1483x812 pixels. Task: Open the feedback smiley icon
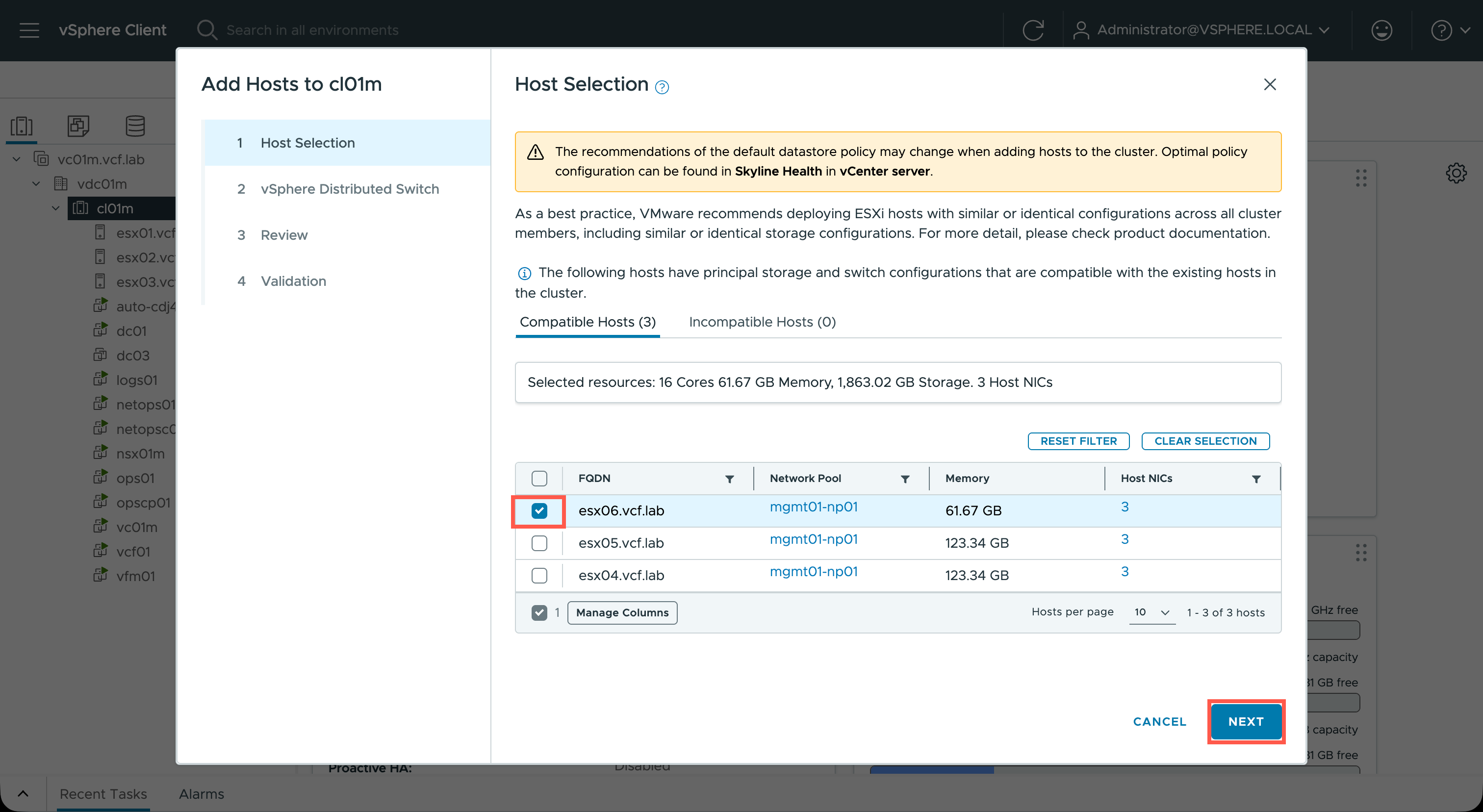[x=1381, y=30]
